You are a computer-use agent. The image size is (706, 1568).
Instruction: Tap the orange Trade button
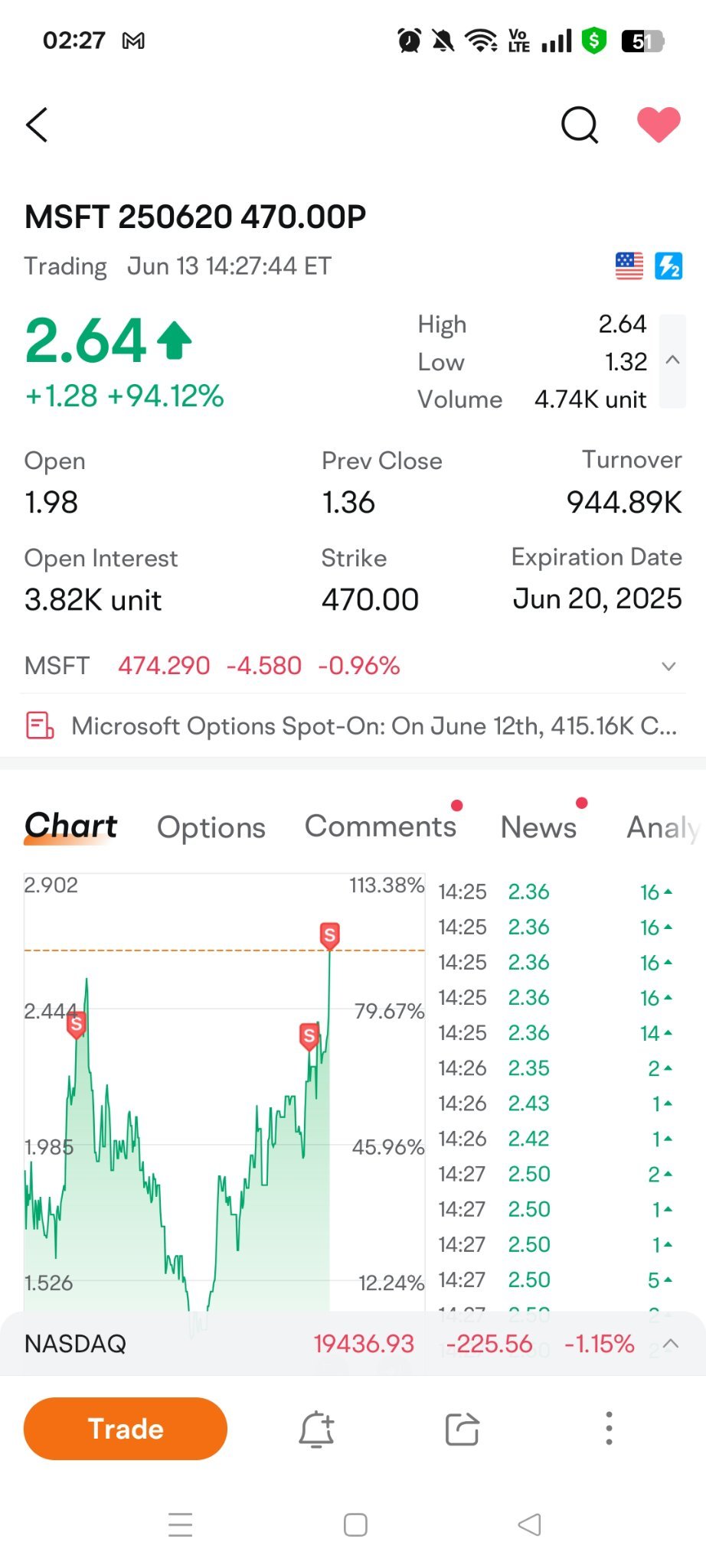click(x=126, y=1429)
